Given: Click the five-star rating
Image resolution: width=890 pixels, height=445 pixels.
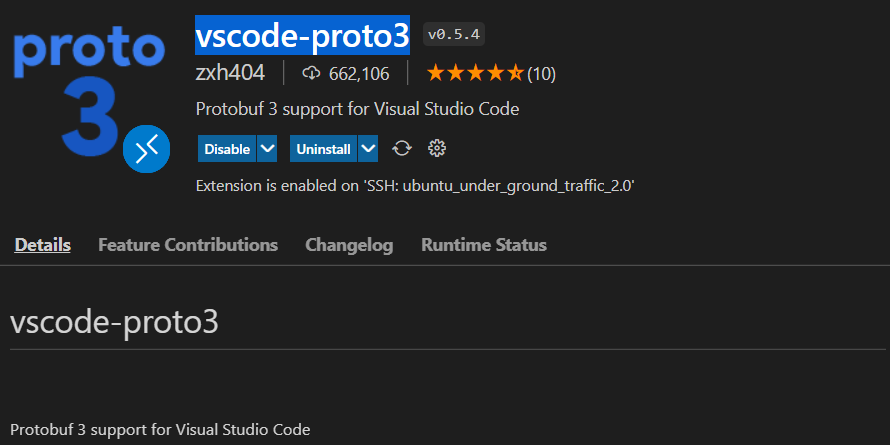Looking at the screenshot, I should pos(475,73).
